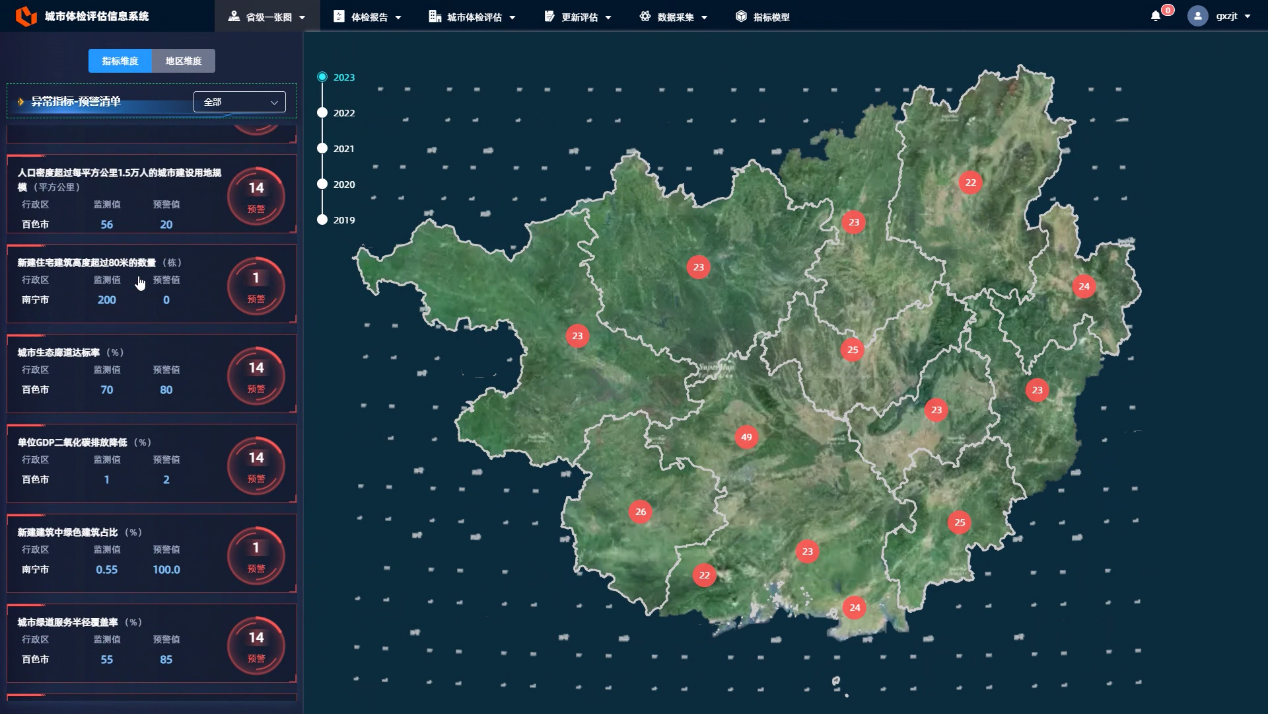The height and width of the screenshot is (714, 1268).
Task: Click the orange system logo icon
Action: point(25,16)
